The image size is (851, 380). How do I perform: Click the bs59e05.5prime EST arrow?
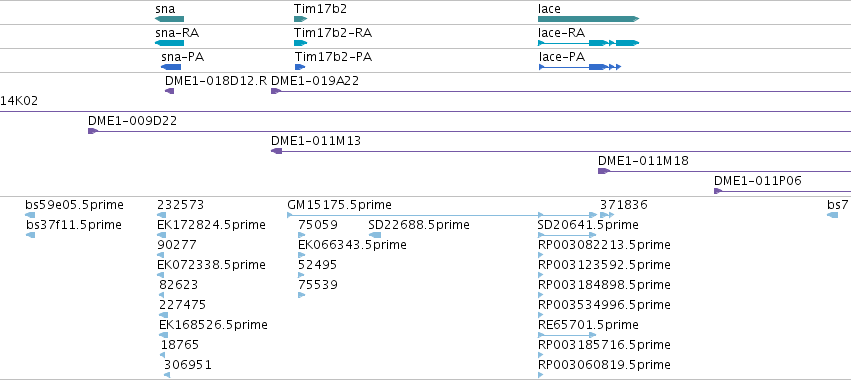point(30,215)
